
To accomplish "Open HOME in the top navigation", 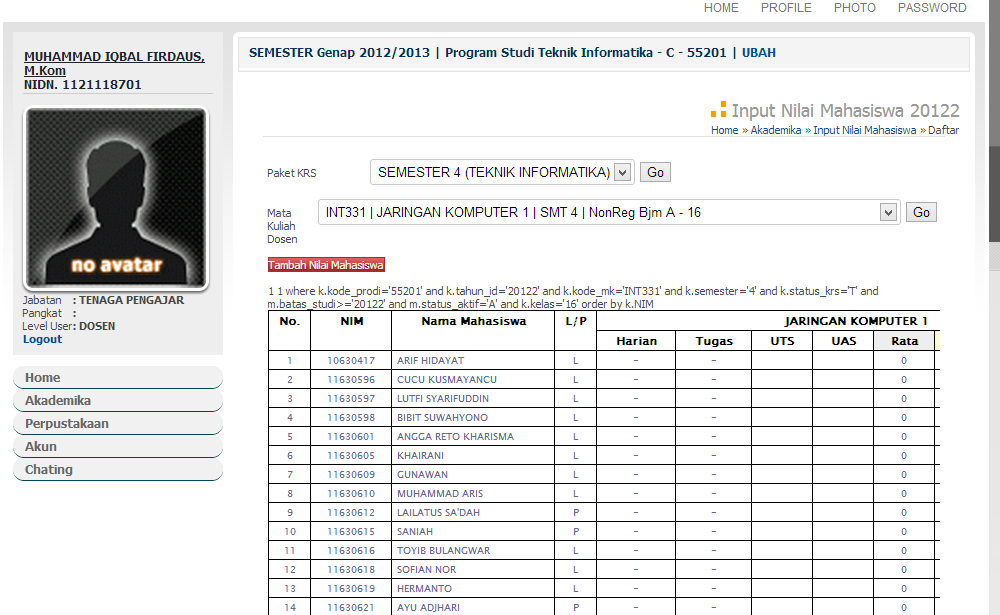I will pyautogui.click(x=721, y=8).
